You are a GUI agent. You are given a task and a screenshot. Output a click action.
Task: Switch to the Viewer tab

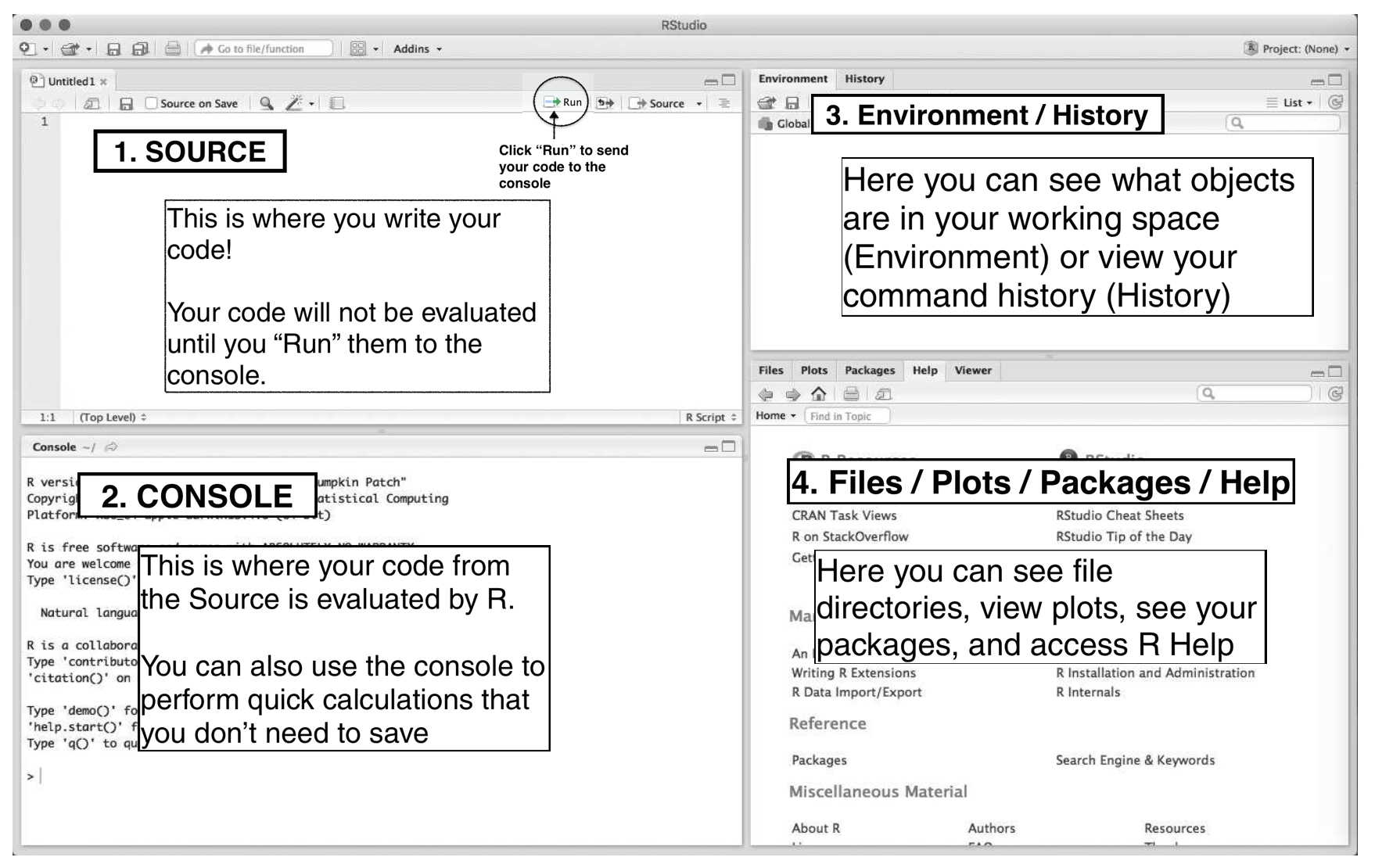(972, 371)
